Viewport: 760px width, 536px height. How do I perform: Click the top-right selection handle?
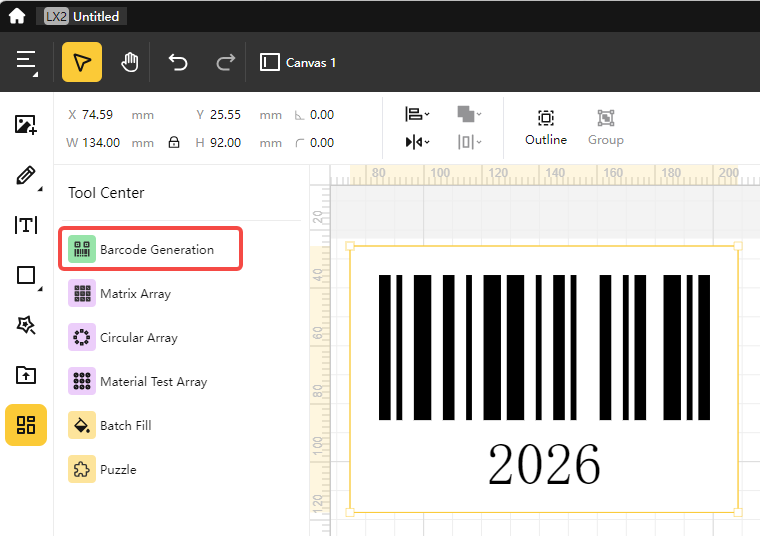(738, 246)
